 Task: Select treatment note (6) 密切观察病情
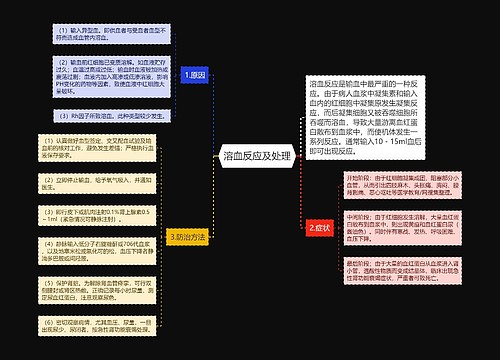coord(97,326)
